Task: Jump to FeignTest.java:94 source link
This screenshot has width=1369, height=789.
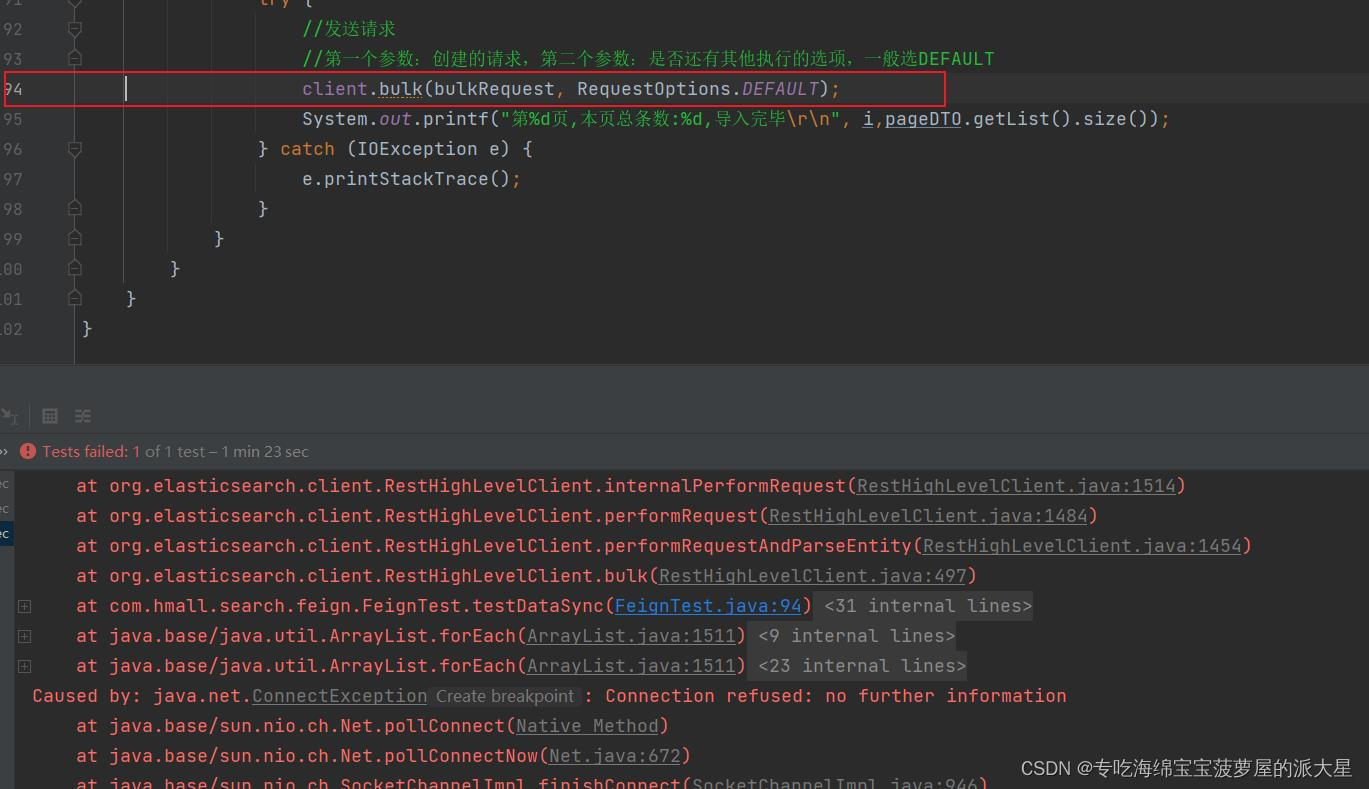Action: pos(708,606)
